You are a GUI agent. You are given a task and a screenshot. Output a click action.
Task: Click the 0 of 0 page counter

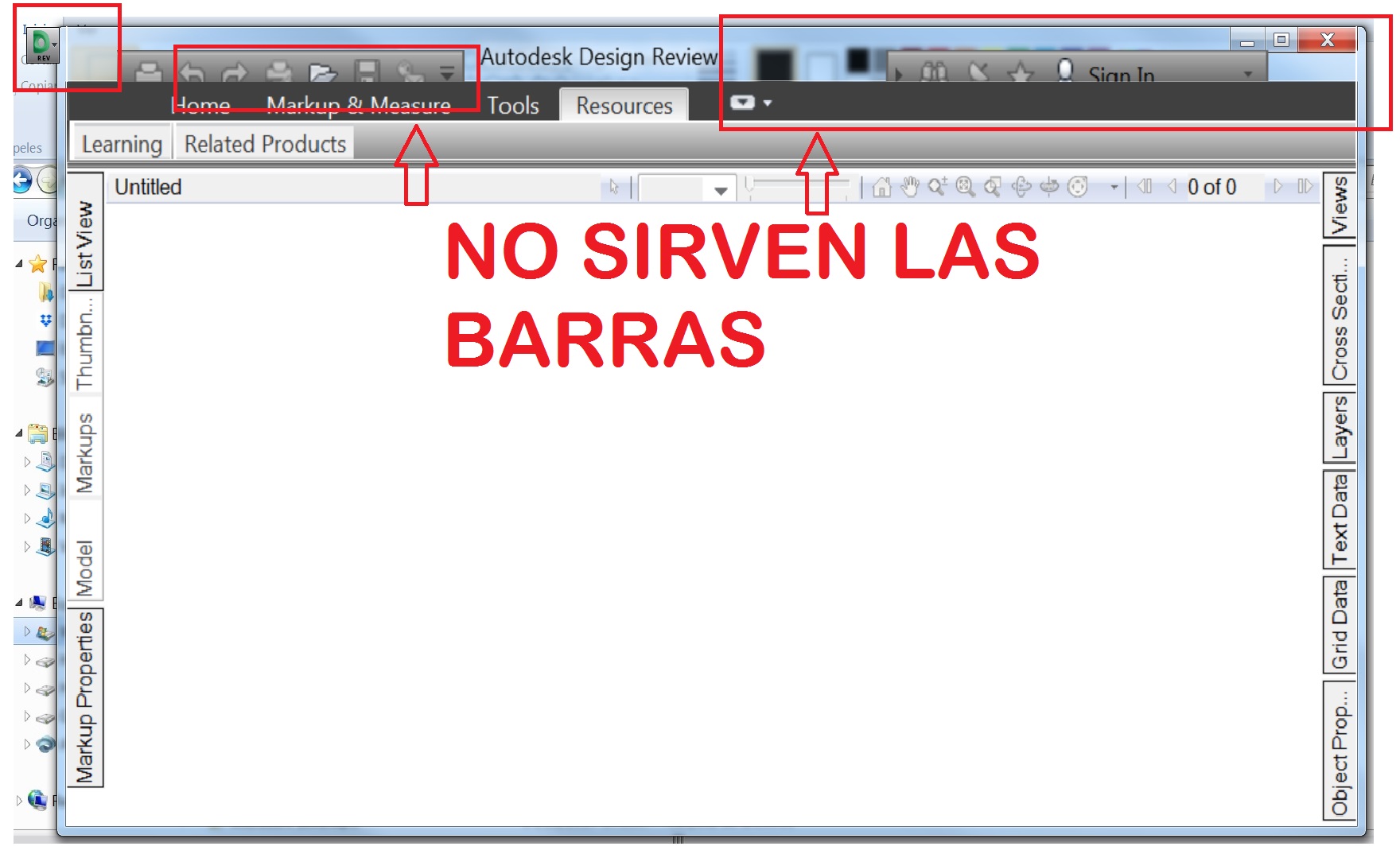pos(1211,187)
